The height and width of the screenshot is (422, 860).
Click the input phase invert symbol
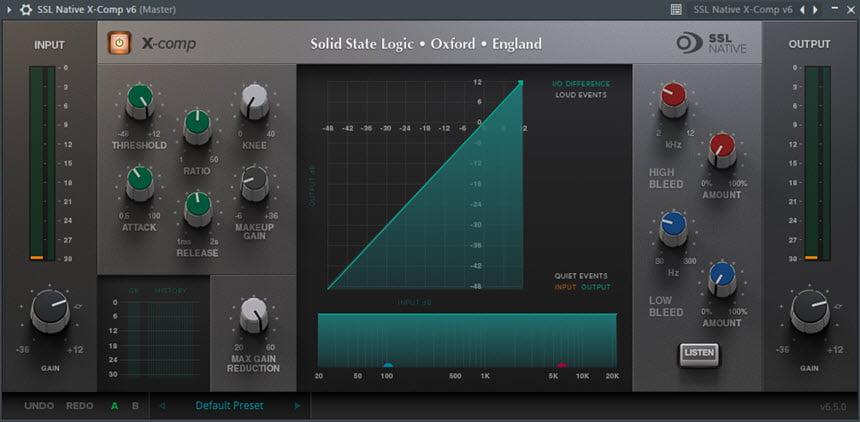78,306
